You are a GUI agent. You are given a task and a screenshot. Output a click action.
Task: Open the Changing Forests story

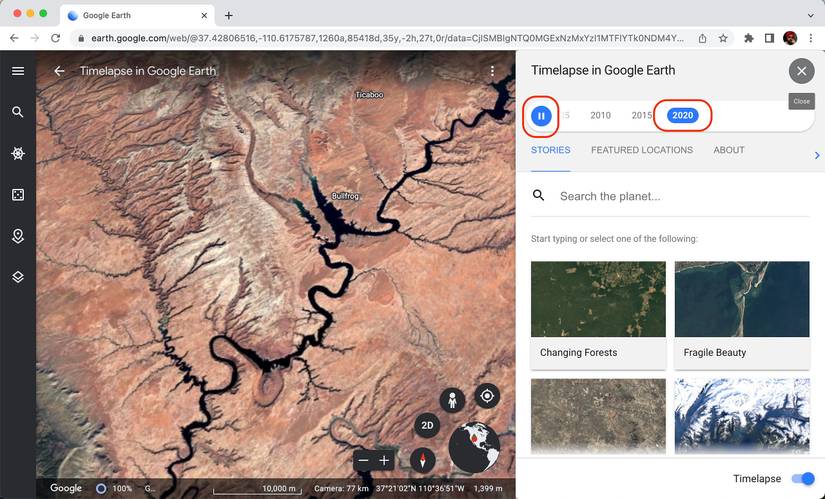598,315
